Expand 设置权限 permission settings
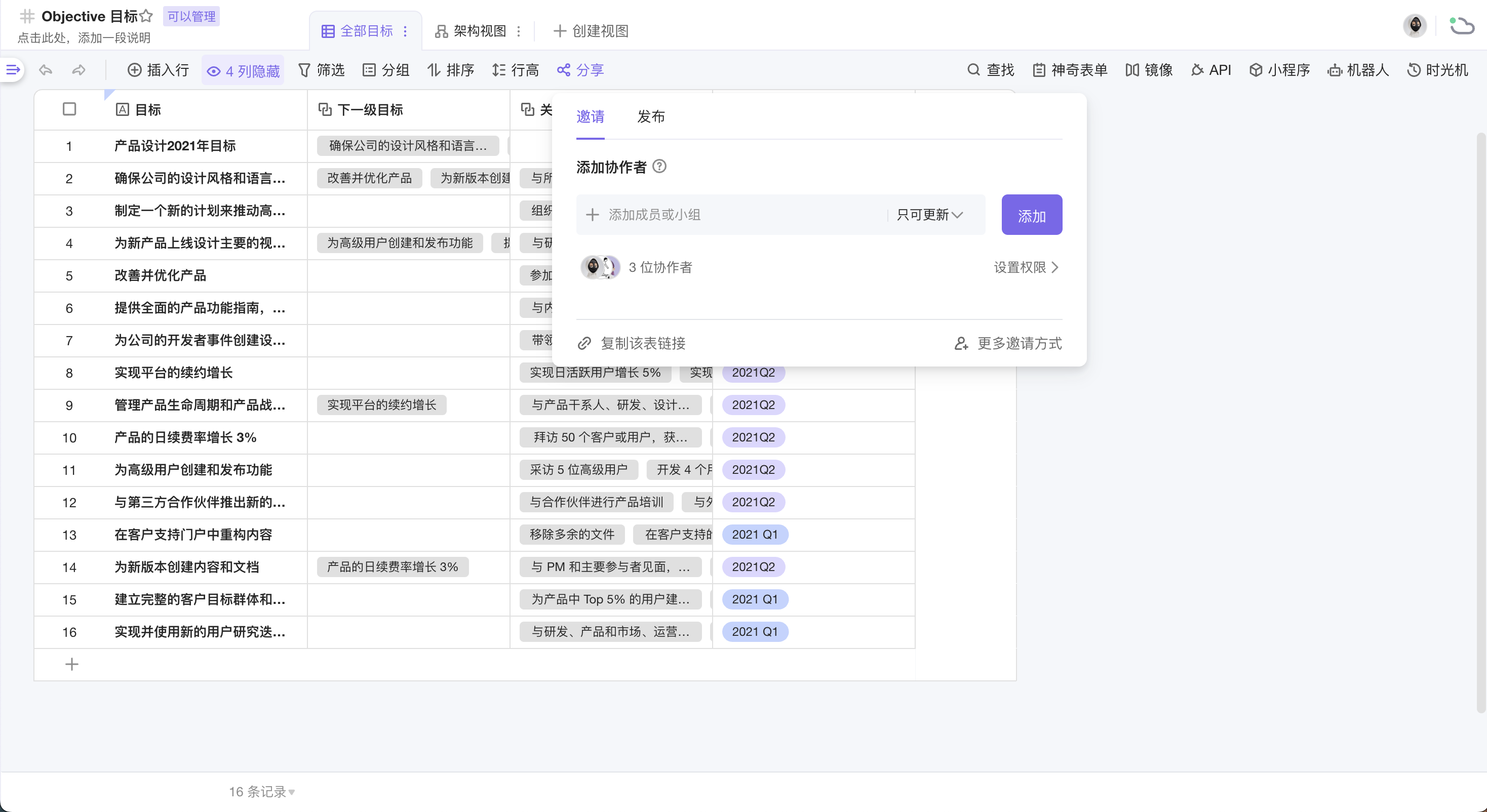 tap(1026, 267)
